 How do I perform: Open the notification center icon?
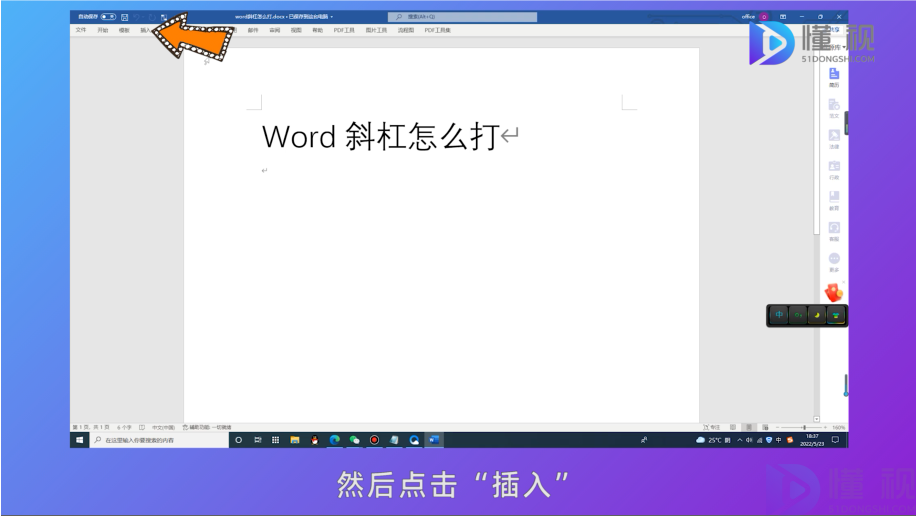click(835, 440)
